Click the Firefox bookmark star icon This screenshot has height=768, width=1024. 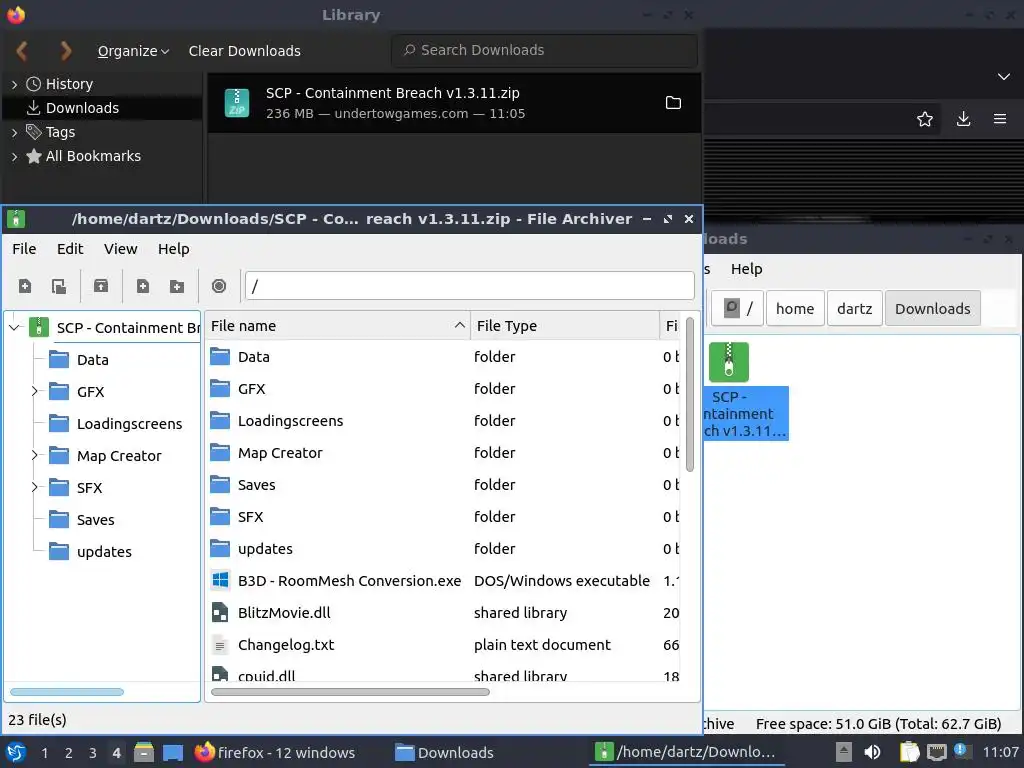pyautogui.click(x=925, y=119)
